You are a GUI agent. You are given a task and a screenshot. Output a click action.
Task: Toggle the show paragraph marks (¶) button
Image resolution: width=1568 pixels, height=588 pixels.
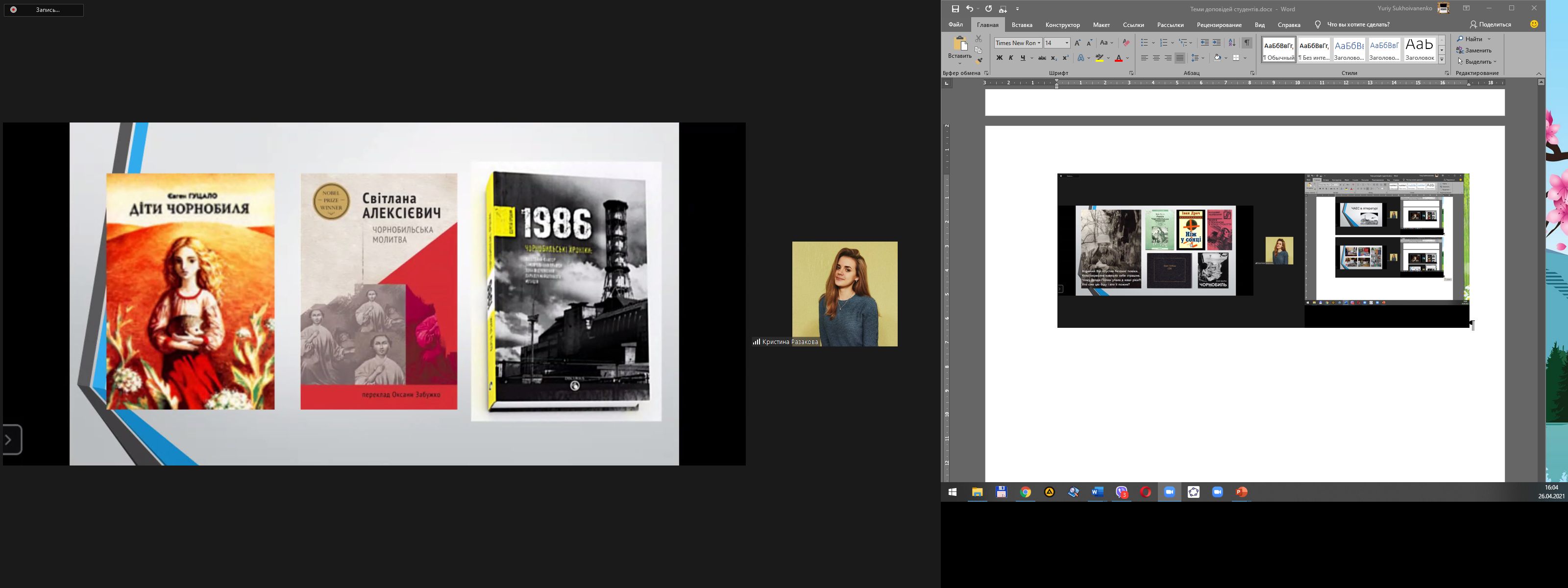click(1247, 43)
